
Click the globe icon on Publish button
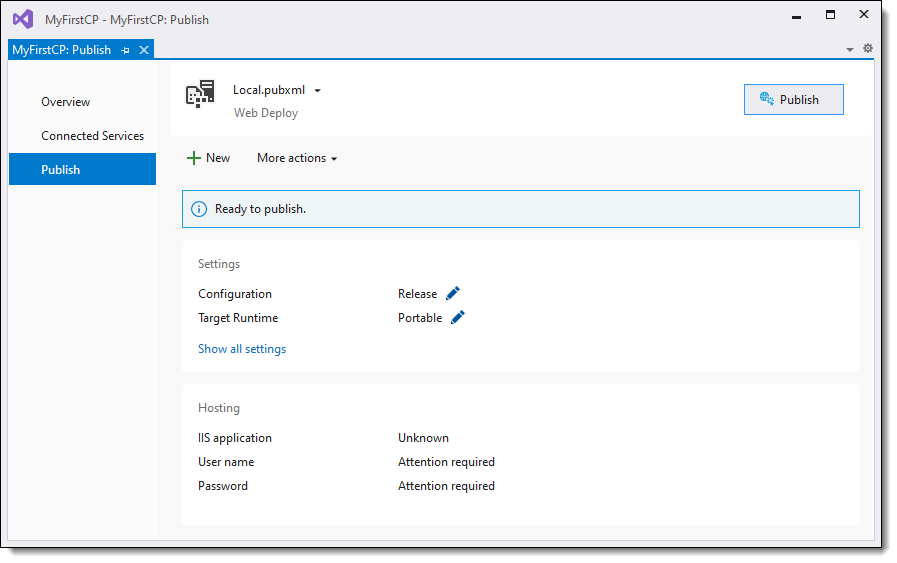(767, 99)
